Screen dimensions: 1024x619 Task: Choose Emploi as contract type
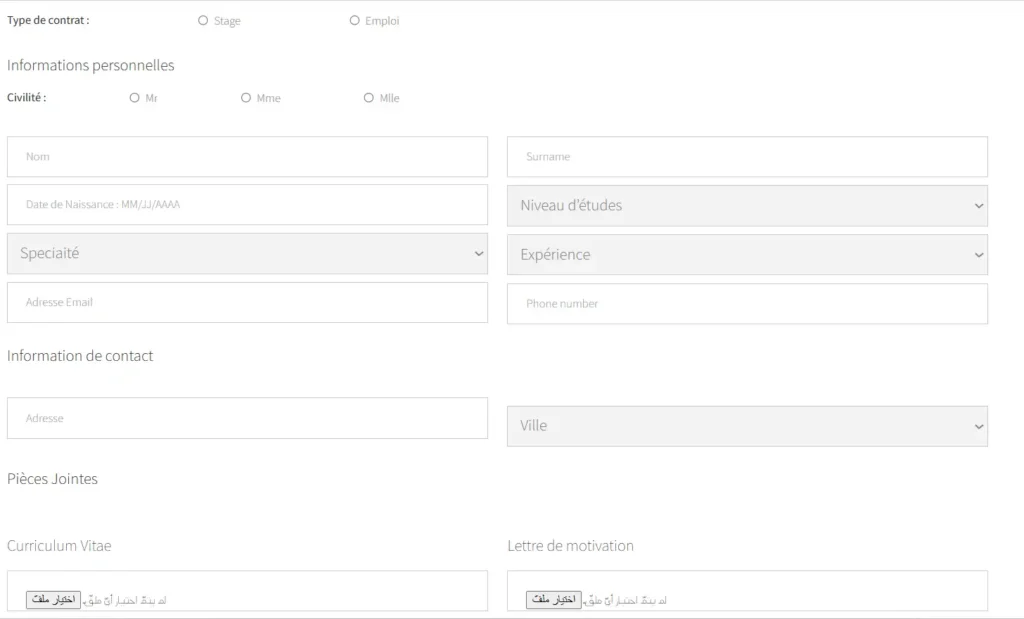coord(355,21)
